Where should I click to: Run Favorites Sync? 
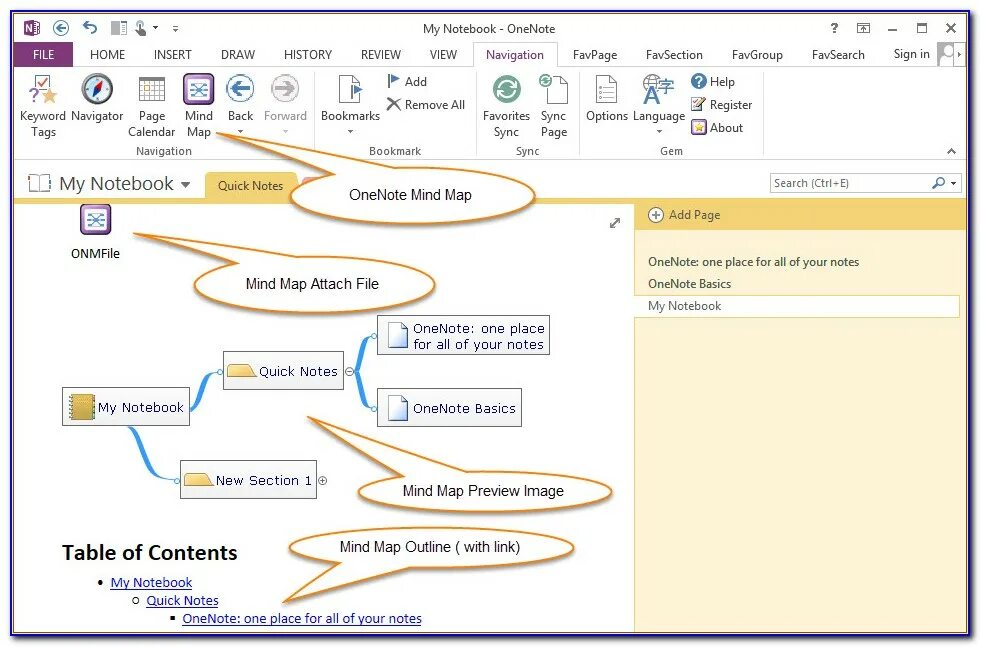(506, 105)
